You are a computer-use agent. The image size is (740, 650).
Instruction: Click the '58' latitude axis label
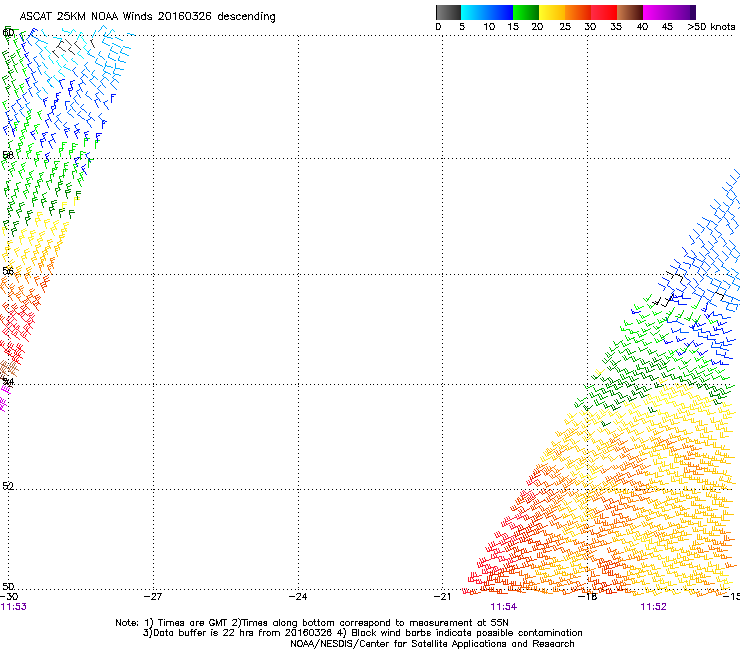tap(8, 155)
